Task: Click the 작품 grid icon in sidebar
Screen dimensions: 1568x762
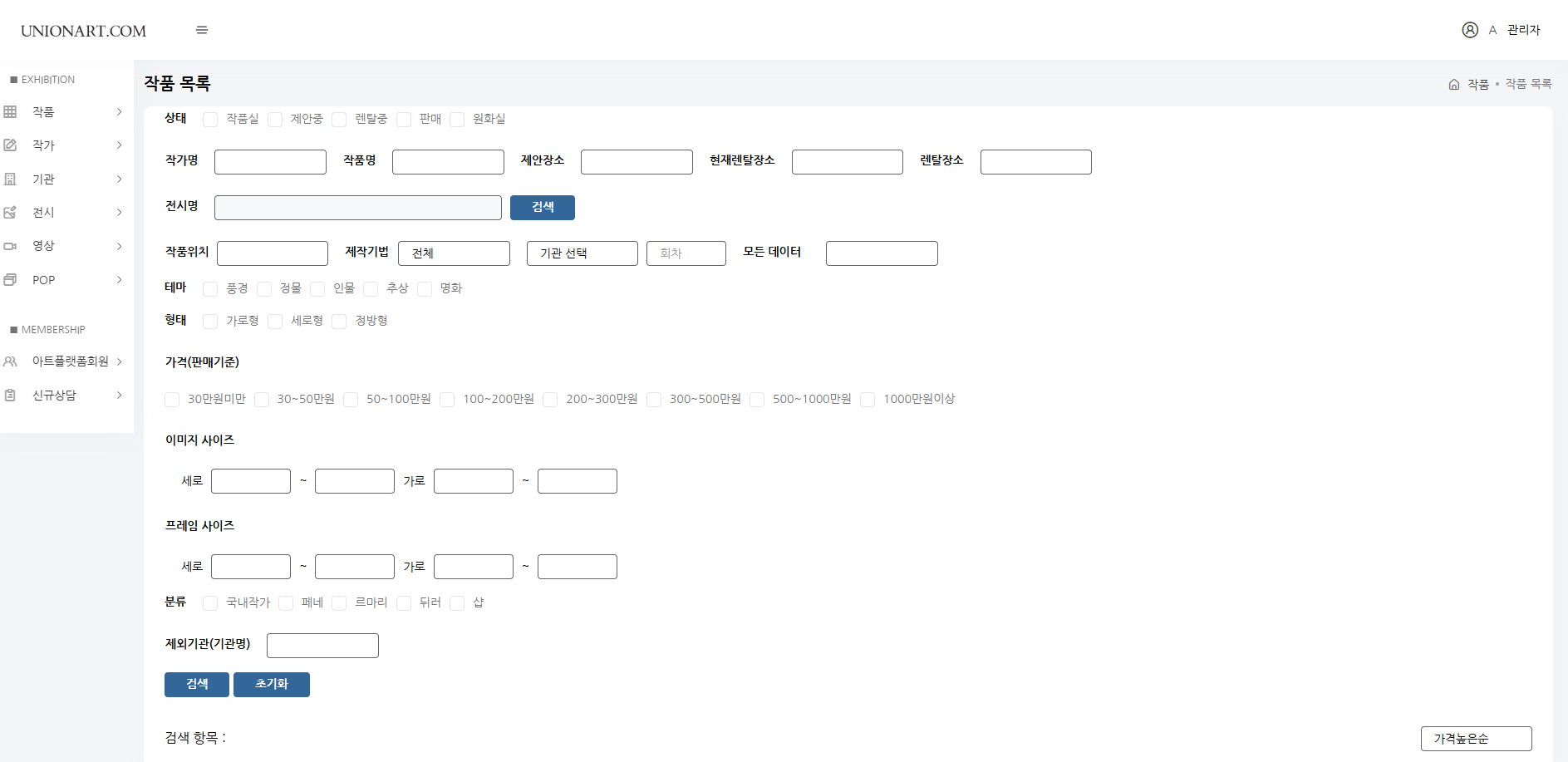Action: [x=10, y=112]
